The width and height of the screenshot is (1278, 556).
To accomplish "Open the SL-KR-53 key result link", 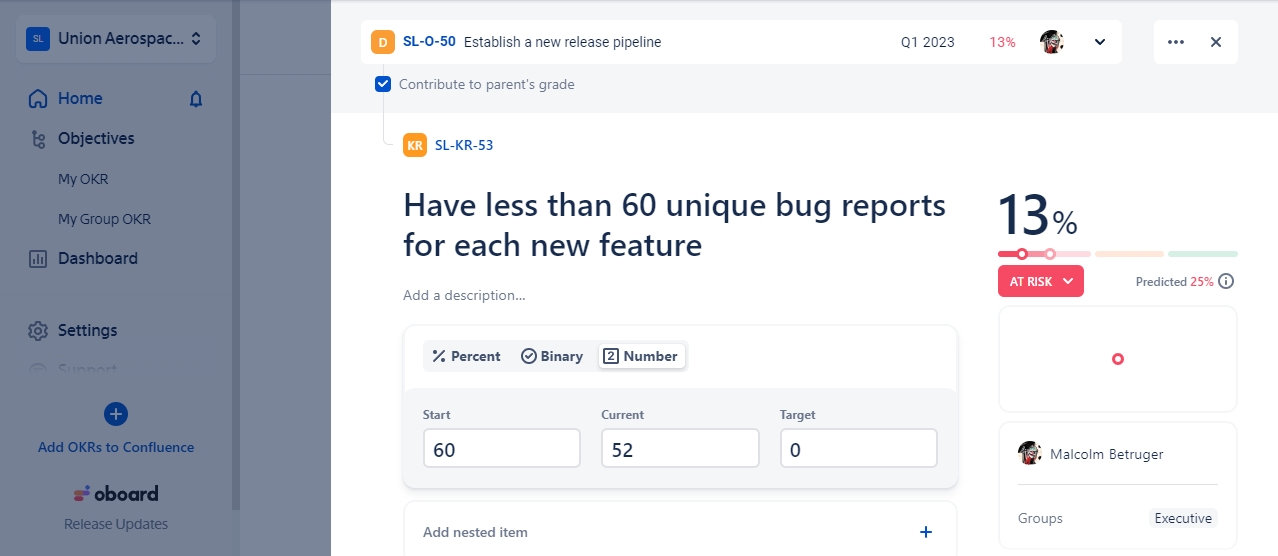I will point(464,145).
